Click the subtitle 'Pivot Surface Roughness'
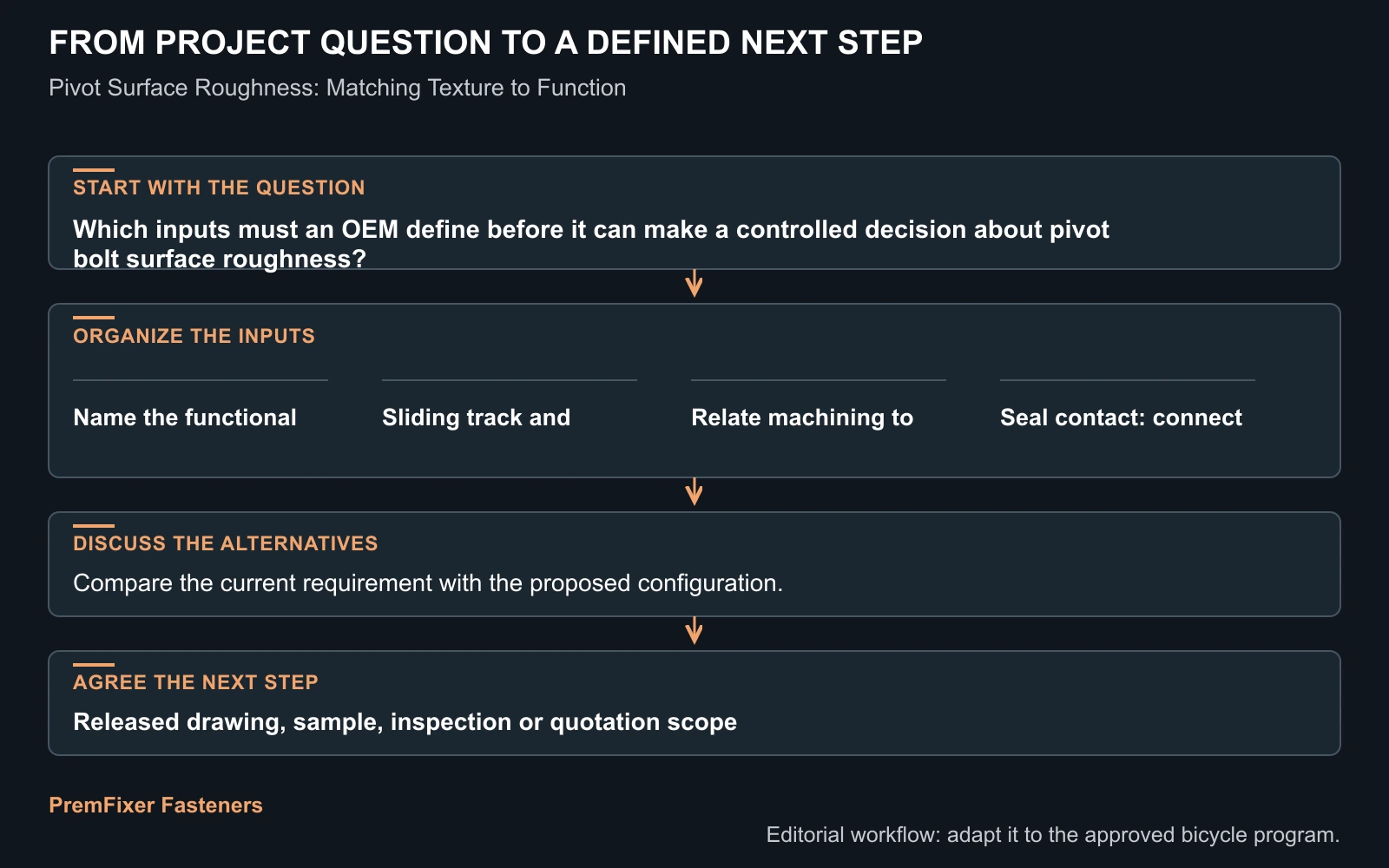The image size is (1389, 868). pos(337,88)
